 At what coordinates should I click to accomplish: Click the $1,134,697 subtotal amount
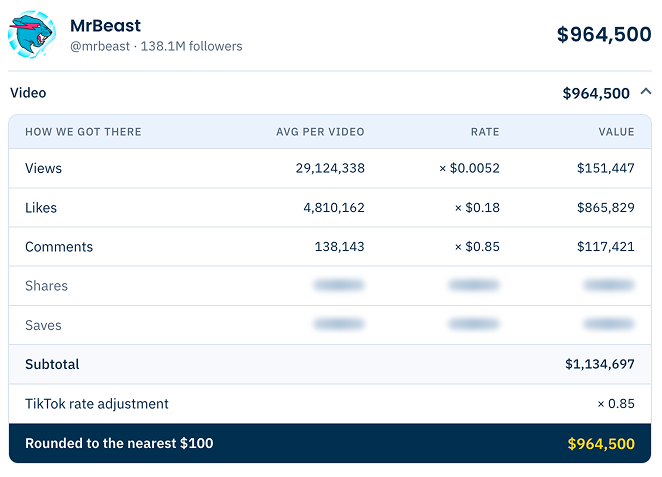tap(600, 364)
